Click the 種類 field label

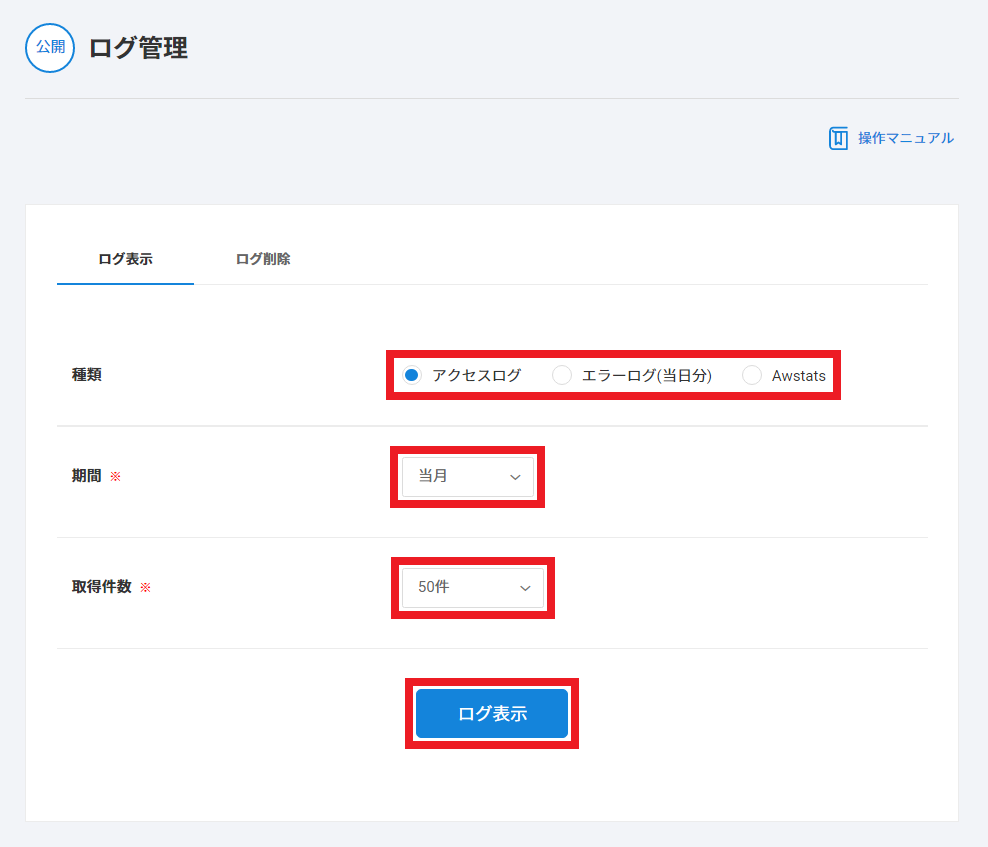click(87, 375)
